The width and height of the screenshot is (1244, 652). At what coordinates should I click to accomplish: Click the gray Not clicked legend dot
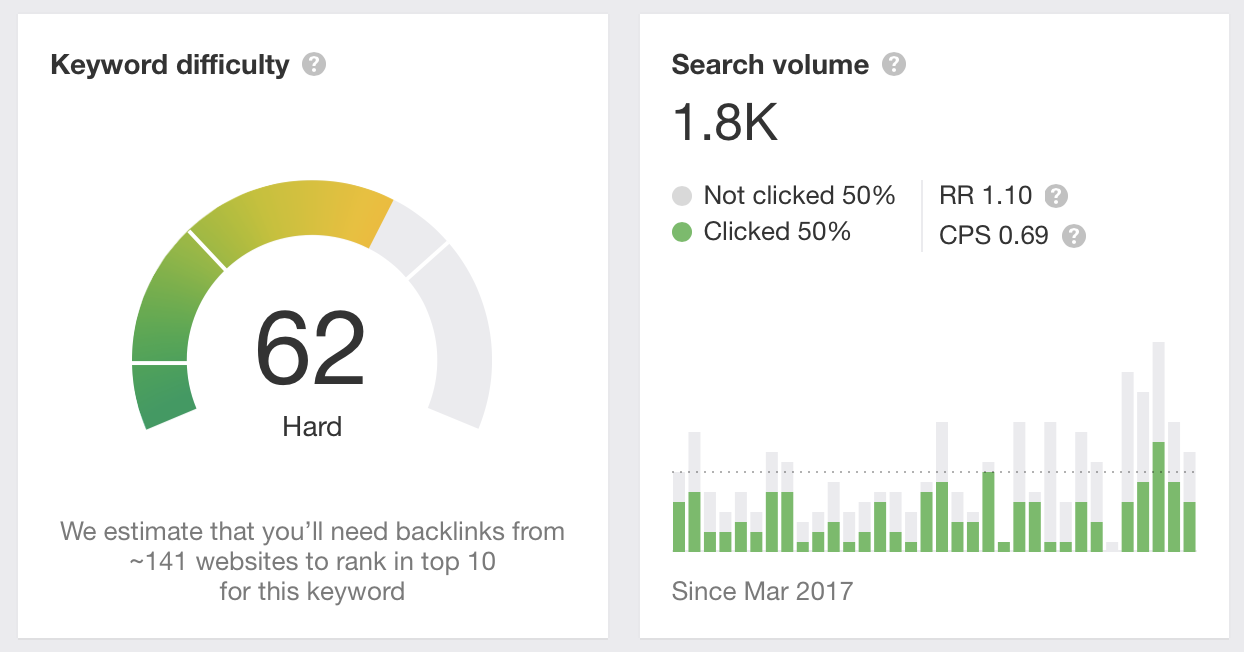[682, 195]
